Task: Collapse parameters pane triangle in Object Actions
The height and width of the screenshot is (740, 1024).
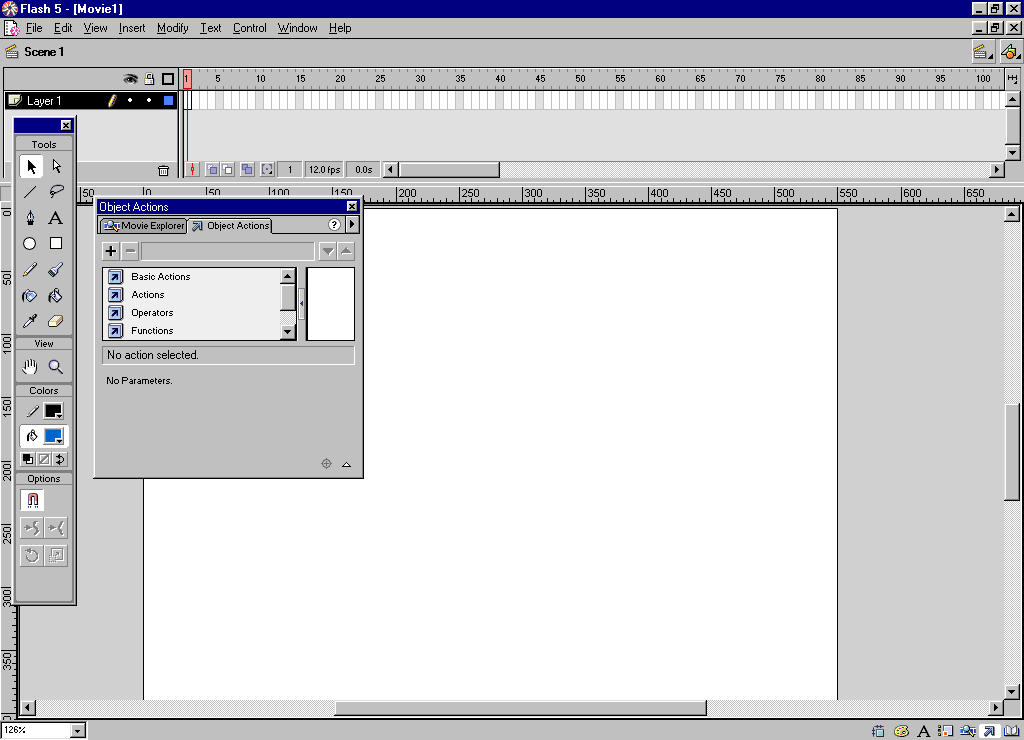Action: click(347, 464)
